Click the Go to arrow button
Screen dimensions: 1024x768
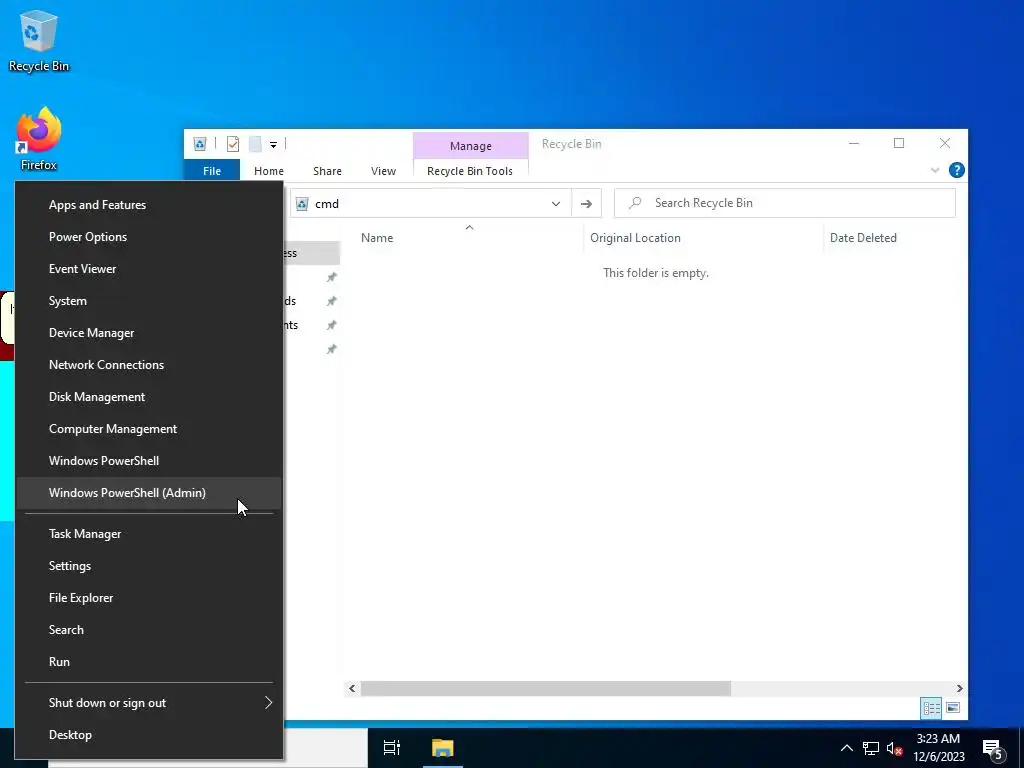pyautogui.click(x=586, y=204)
